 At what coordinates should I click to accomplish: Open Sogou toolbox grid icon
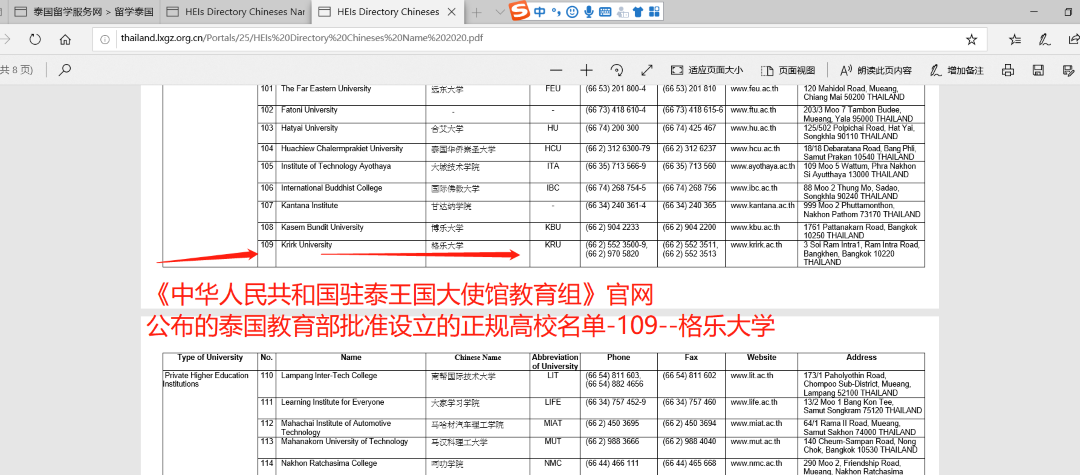tap(654, 11)
